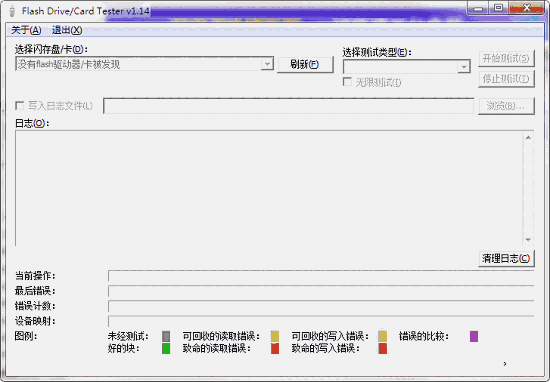Click the 清理日志(C) button
550x382 pixels.
click(x=506, y=259)
